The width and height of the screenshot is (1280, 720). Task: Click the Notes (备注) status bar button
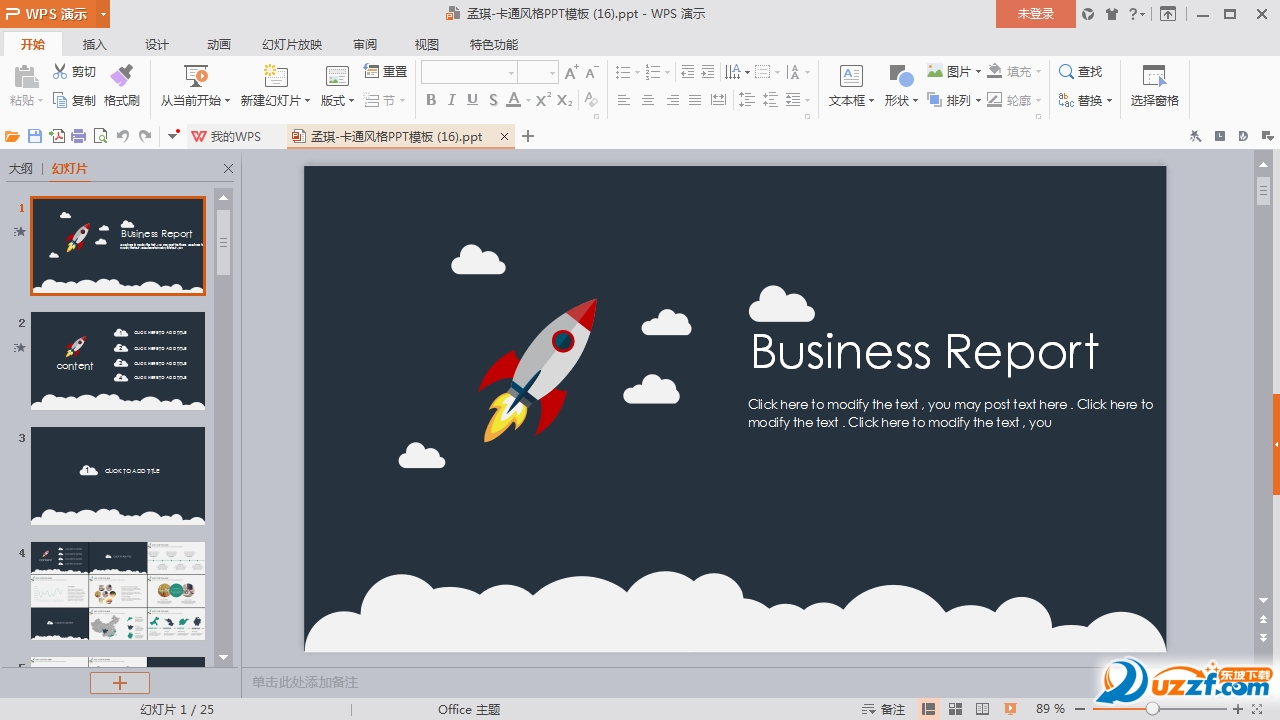[x=883, y=709]
